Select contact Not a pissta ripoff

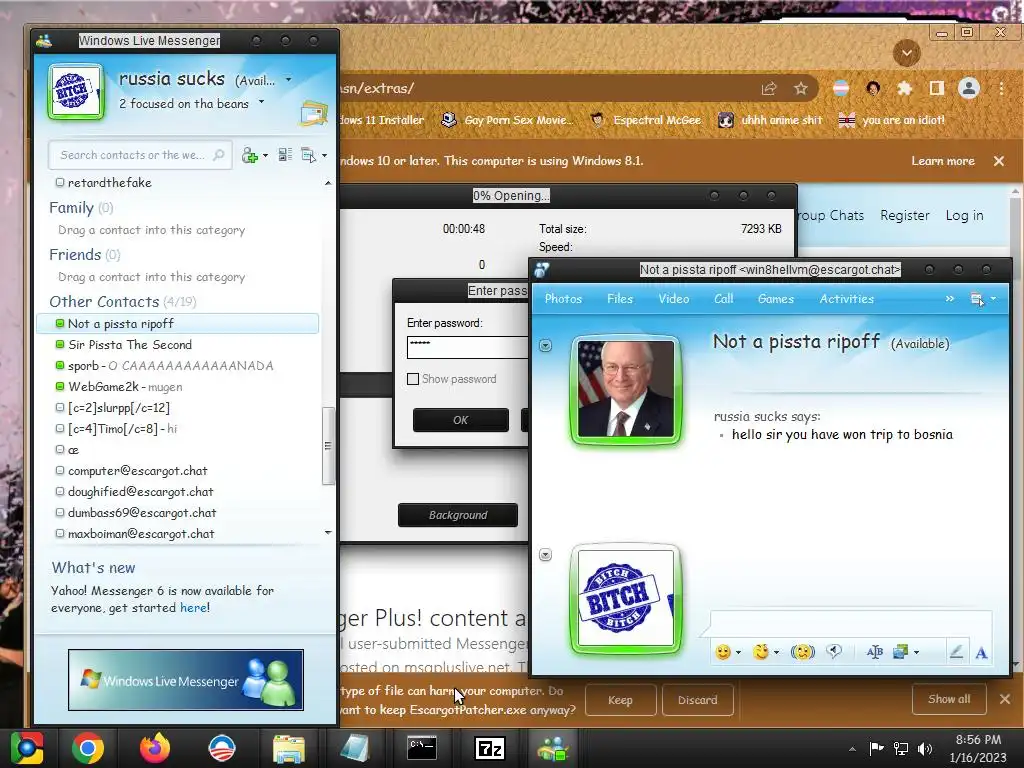[178, 323]
